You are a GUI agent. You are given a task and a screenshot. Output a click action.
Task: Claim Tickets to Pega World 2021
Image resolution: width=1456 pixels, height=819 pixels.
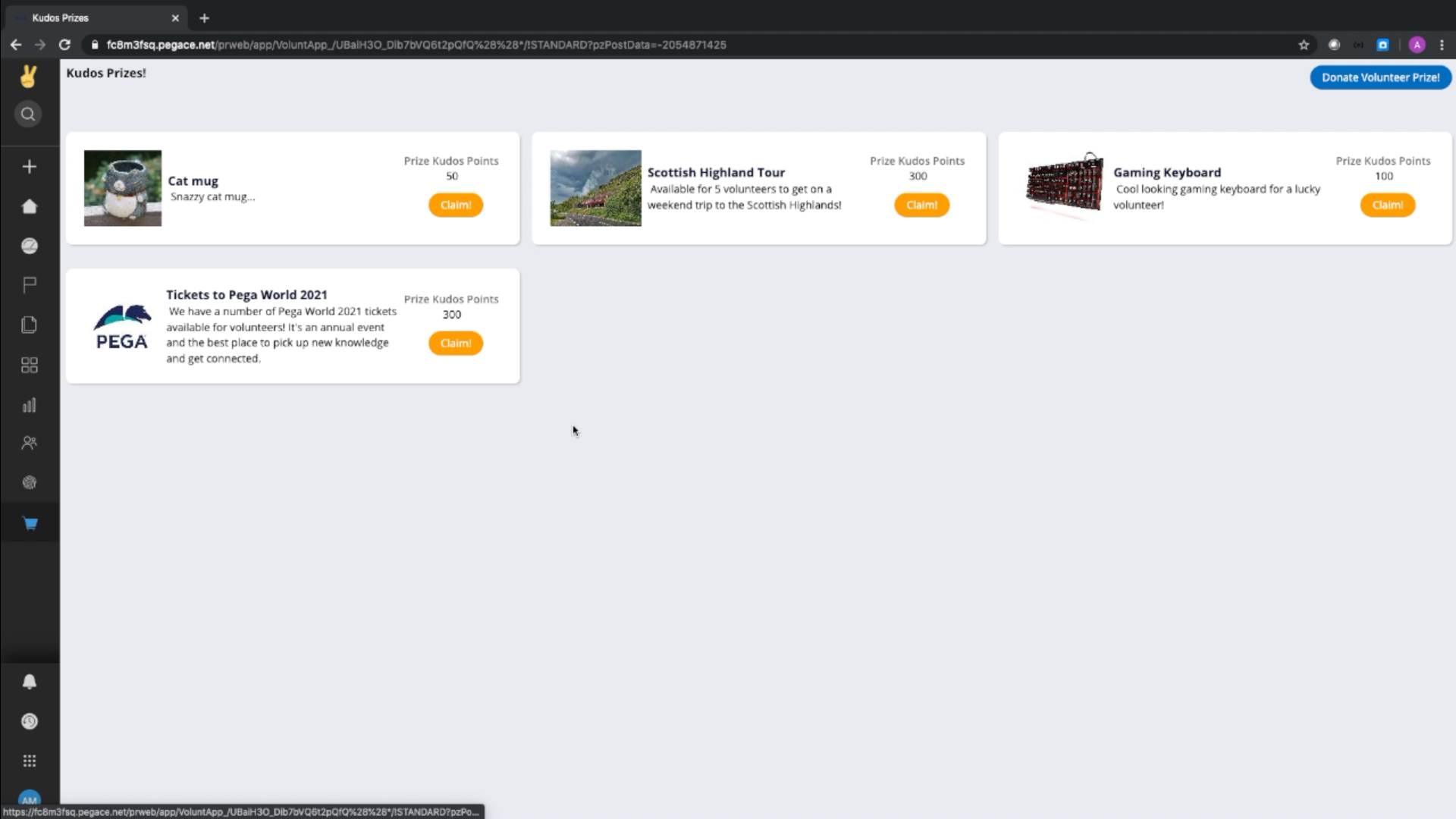coord(455,344)
